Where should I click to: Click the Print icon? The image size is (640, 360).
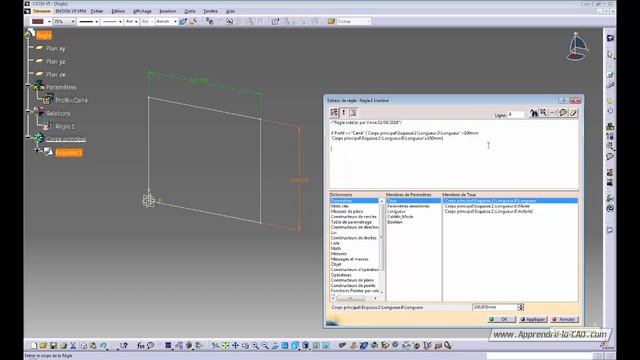(x=63, y=345)
